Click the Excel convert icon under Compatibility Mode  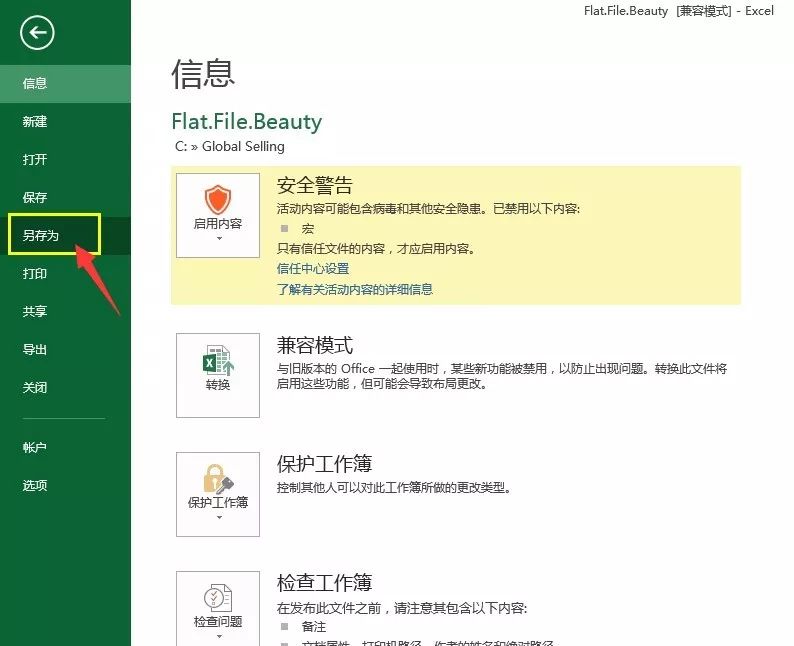(218, 360)
